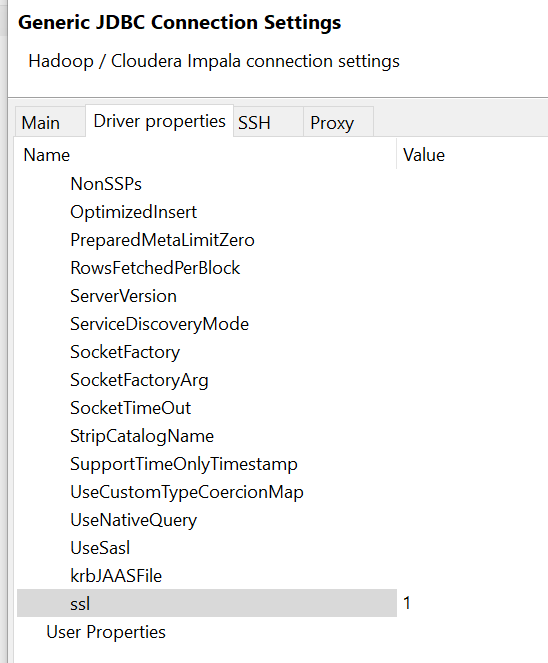548x663 pixels.
Task: Select the ServerVersion property
Action: [123, 296]
